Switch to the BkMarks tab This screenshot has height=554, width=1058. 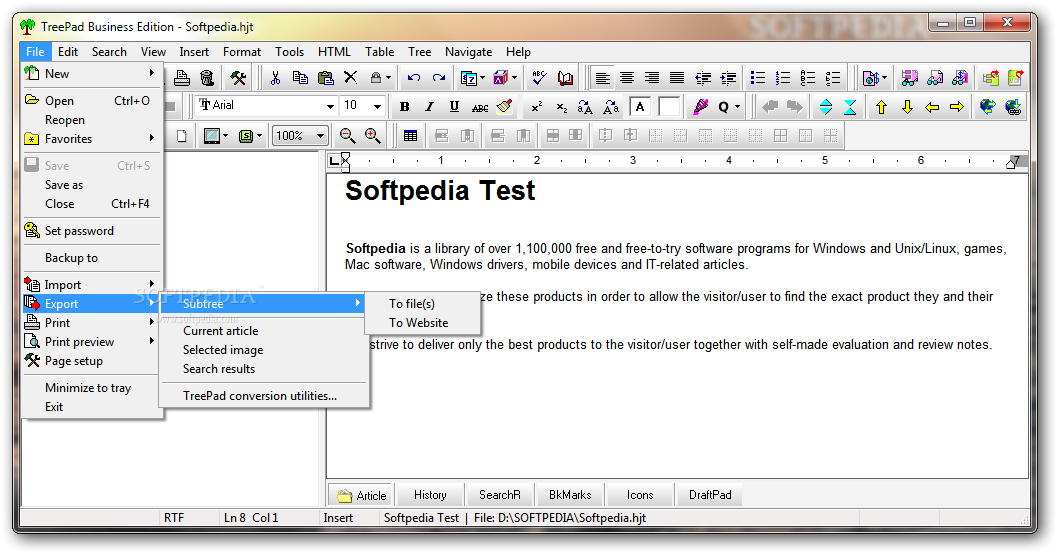(569, 495)
